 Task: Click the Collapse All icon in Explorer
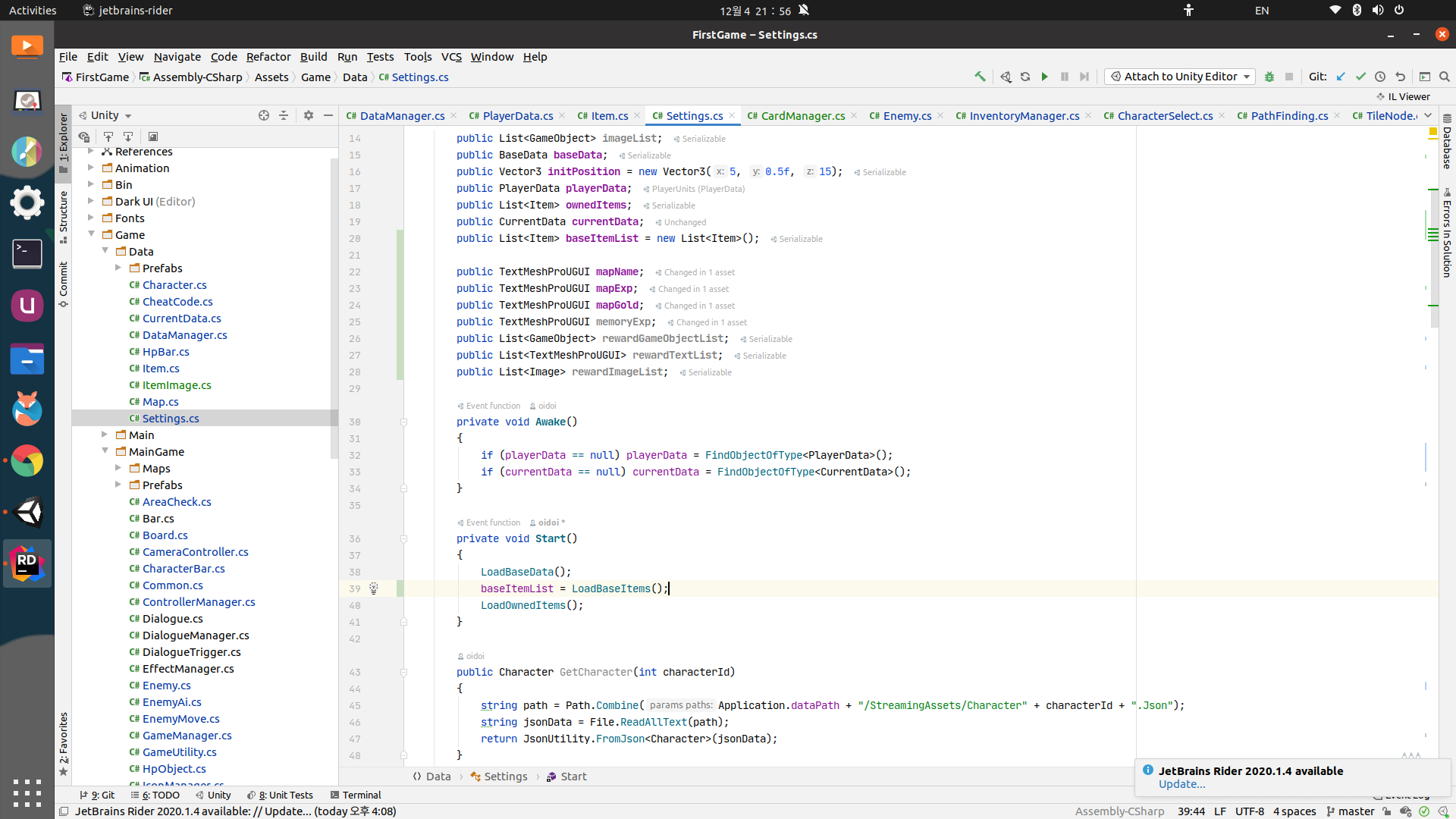[x=284, y=115]
